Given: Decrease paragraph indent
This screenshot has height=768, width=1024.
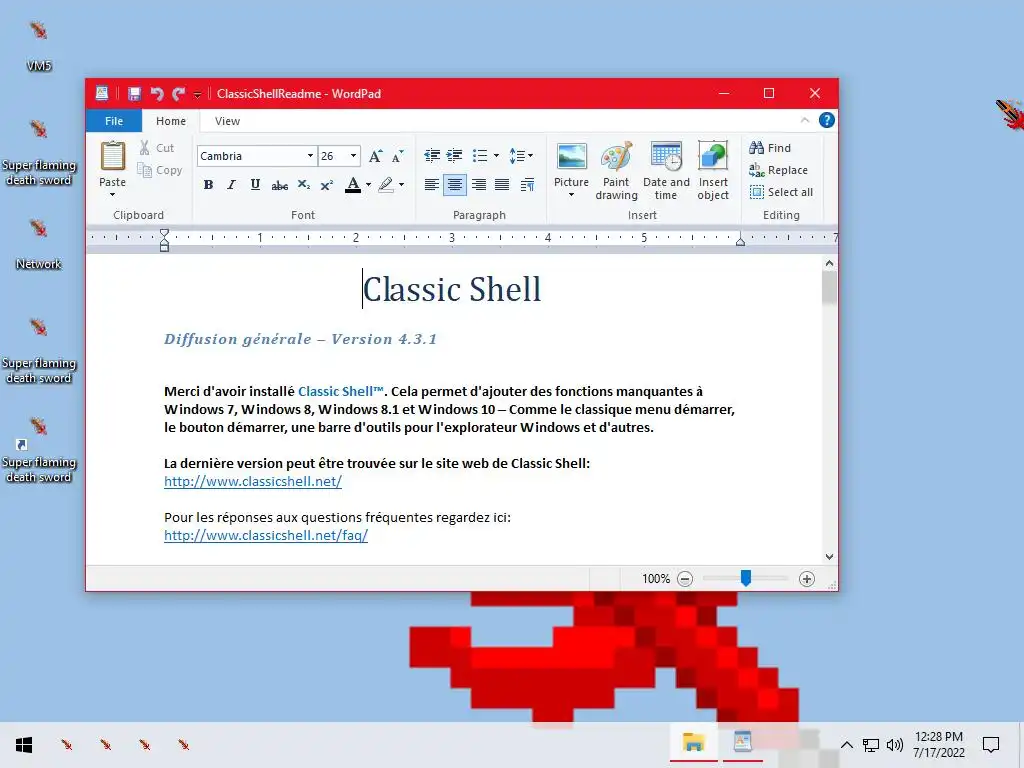Looking at the screenshot, I should [432, 155].
